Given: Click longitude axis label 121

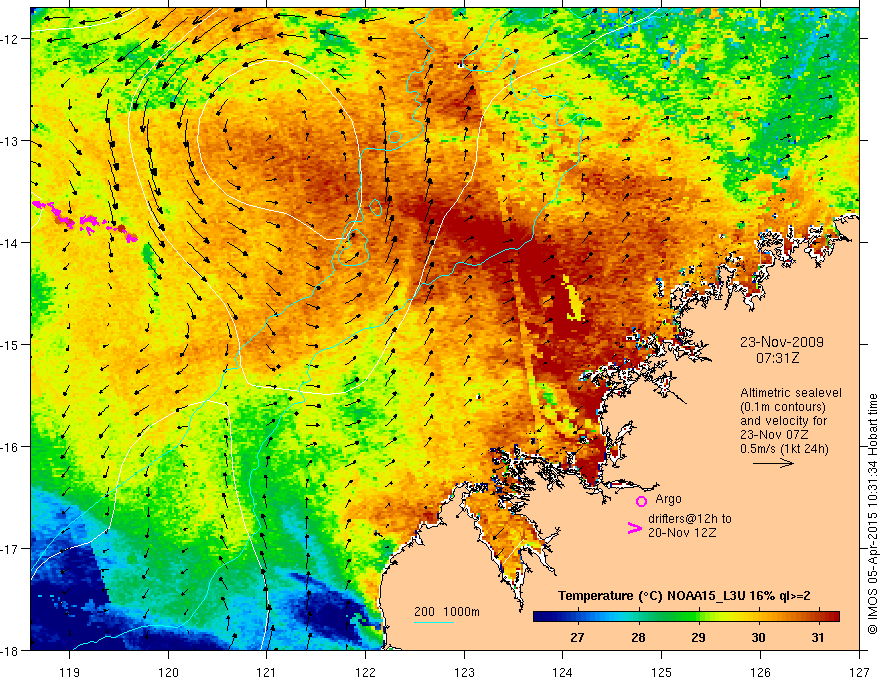Looking at the screenshot, I should coord(267,672).
